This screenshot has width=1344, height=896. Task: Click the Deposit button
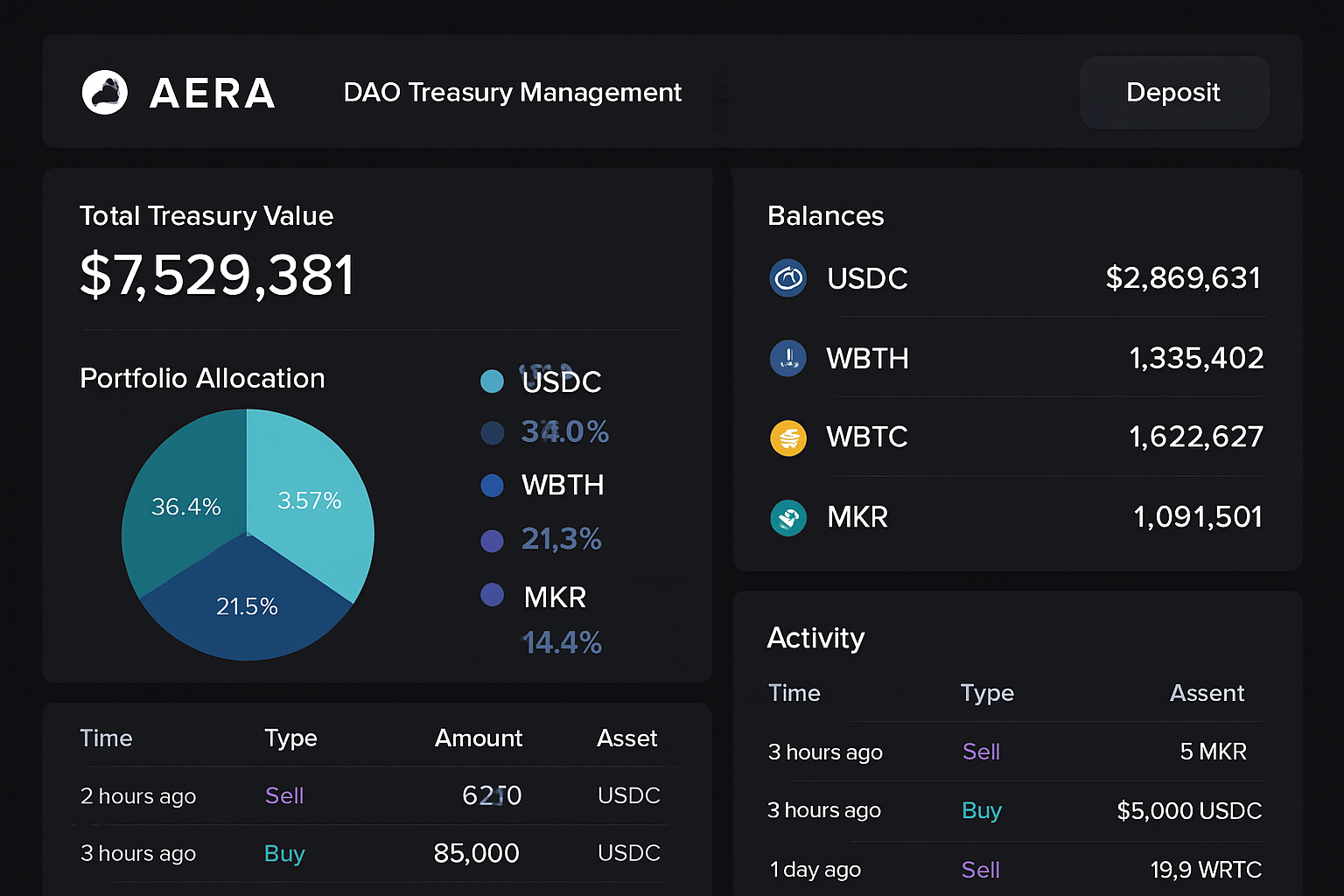pyautogui.click(x=1173, y=92)
